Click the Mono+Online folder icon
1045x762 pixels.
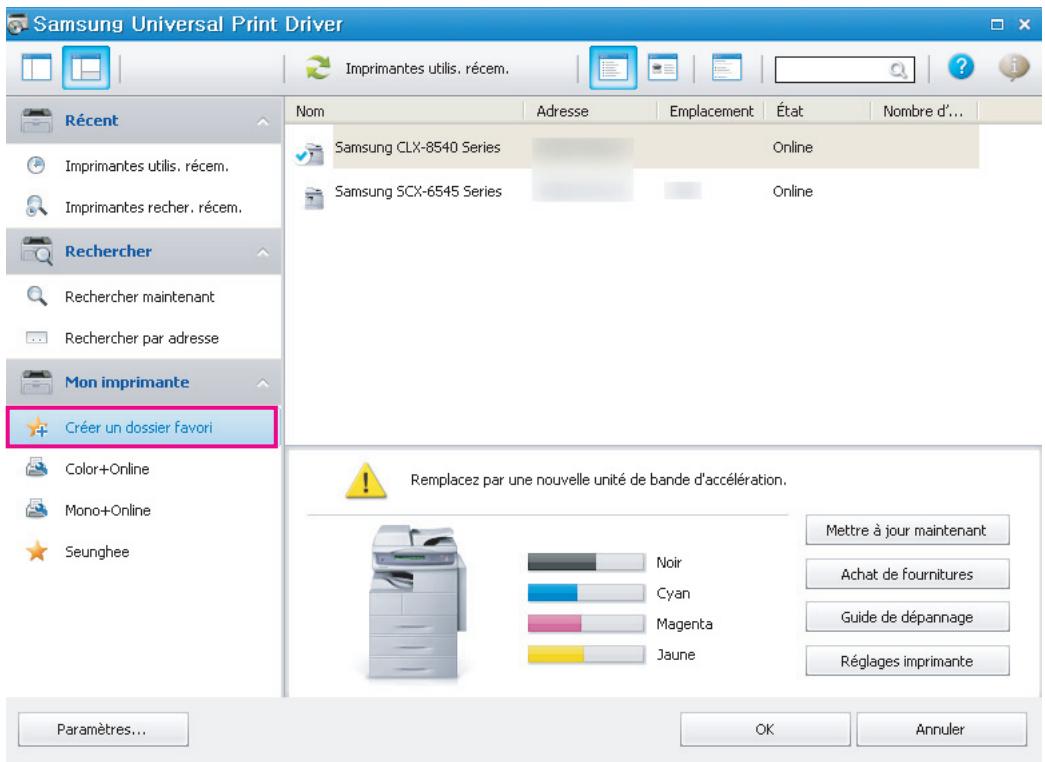point(37,510)
